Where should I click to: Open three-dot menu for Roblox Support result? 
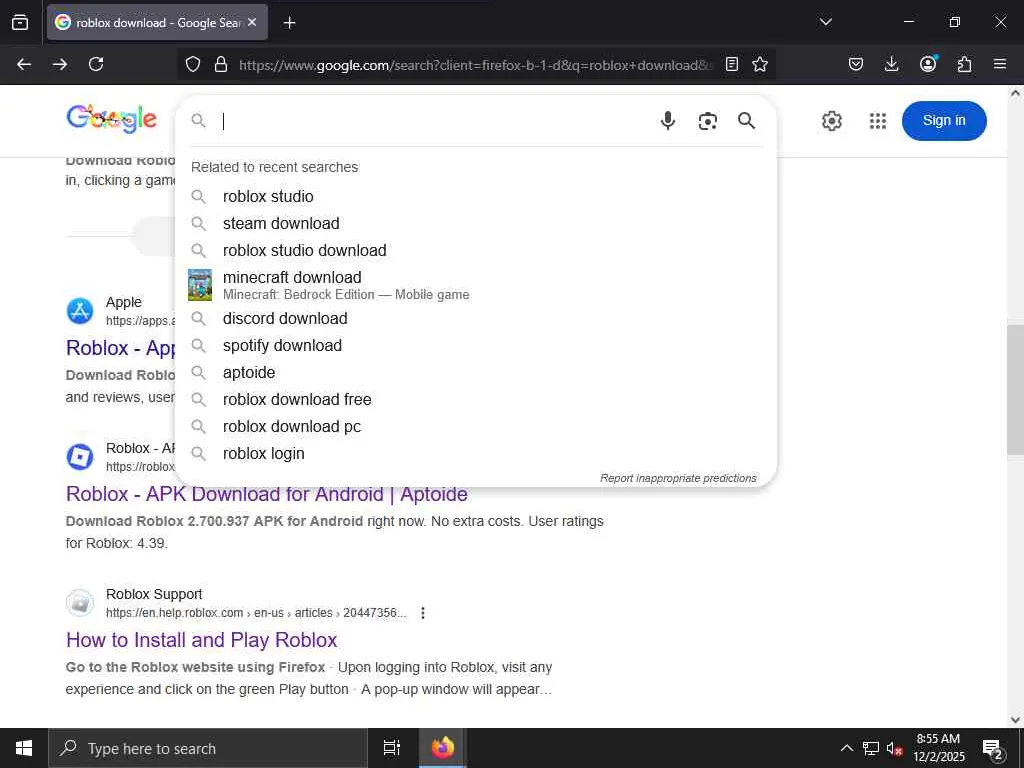[x=423, y=613]
